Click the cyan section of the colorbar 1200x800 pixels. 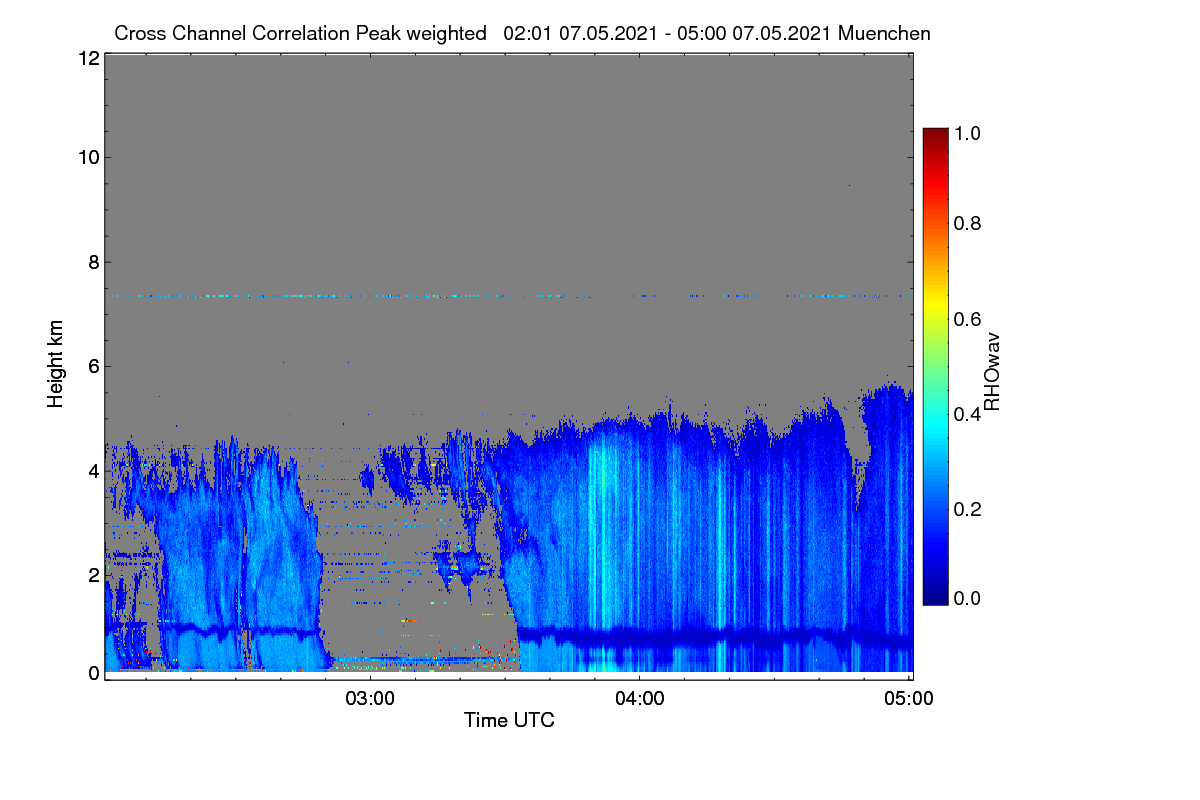pyautogui.click(x=935, y=425)
